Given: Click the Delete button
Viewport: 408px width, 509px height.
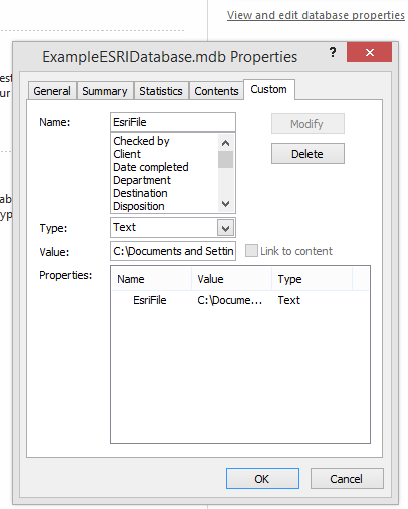Looking at the screenshot, I should (x=308, y=154).
